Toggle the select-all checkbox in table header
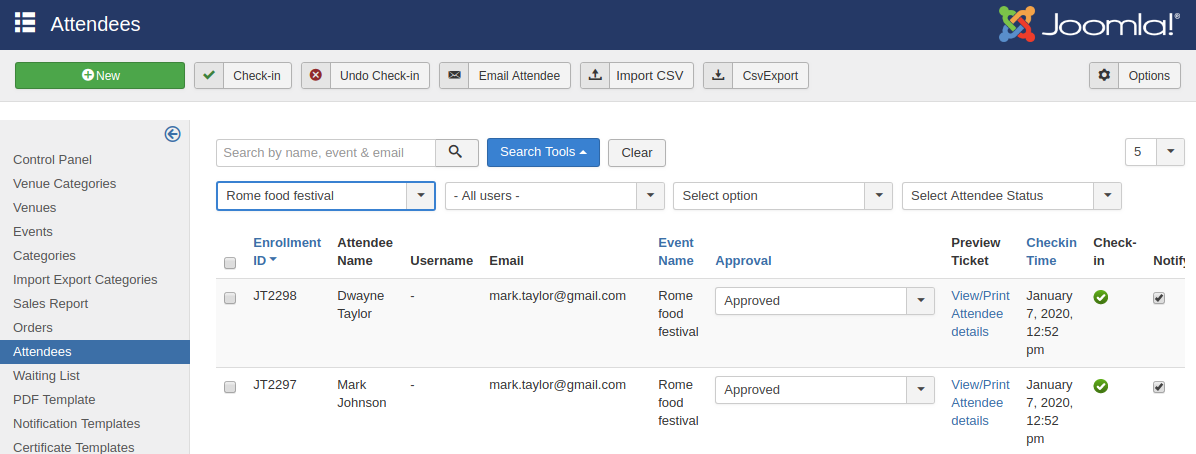Screen dimensions: 1196x454 click(230, 263)
